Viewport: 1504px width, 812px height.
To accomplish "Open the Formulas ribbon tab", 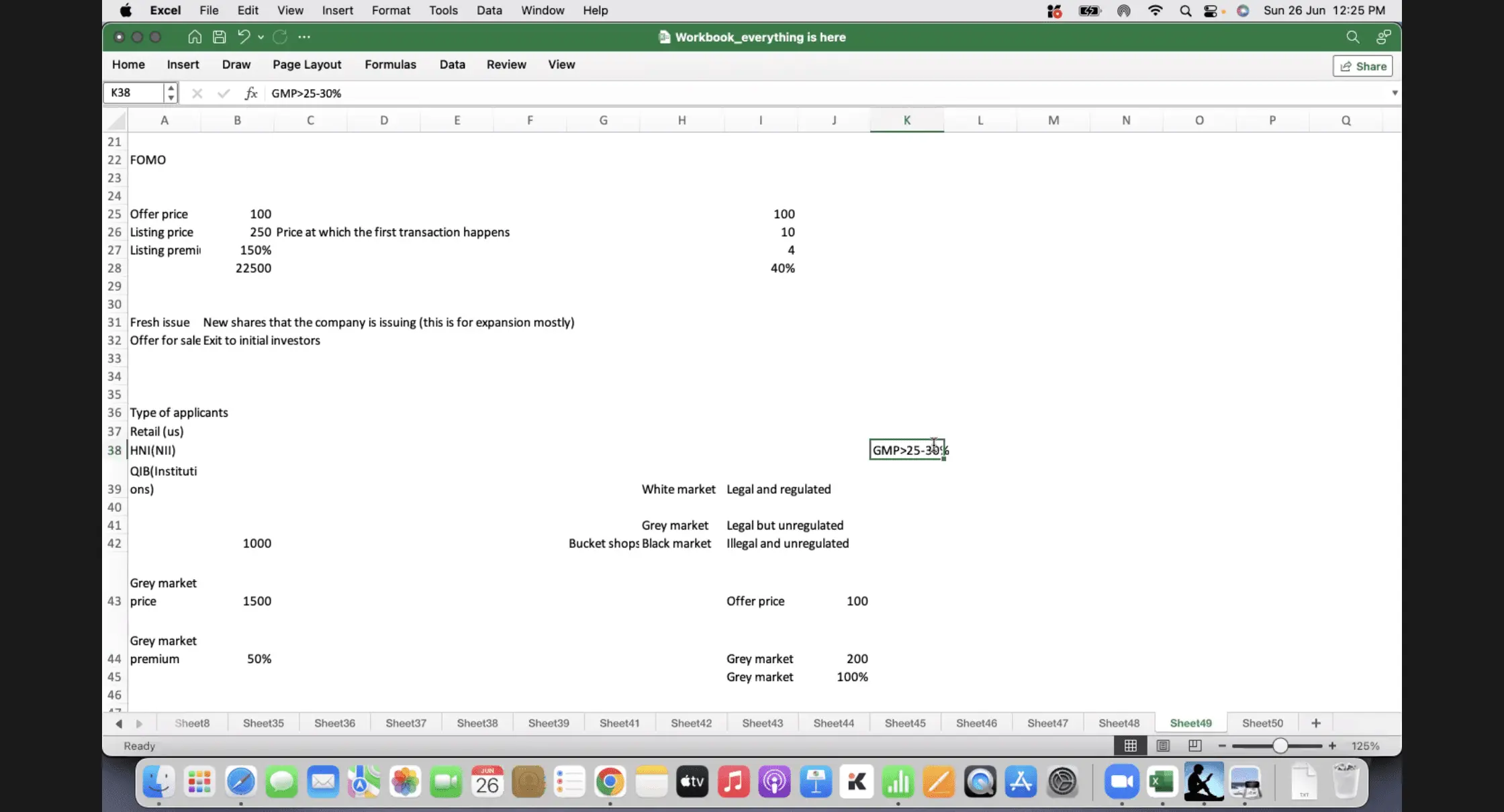I will (x=390, y=64).
